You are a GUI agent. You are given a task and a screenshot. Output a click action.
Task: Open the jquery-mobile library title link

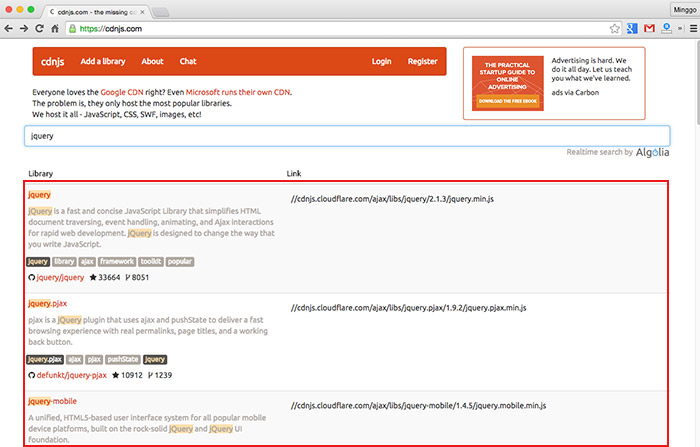point(52,401)
